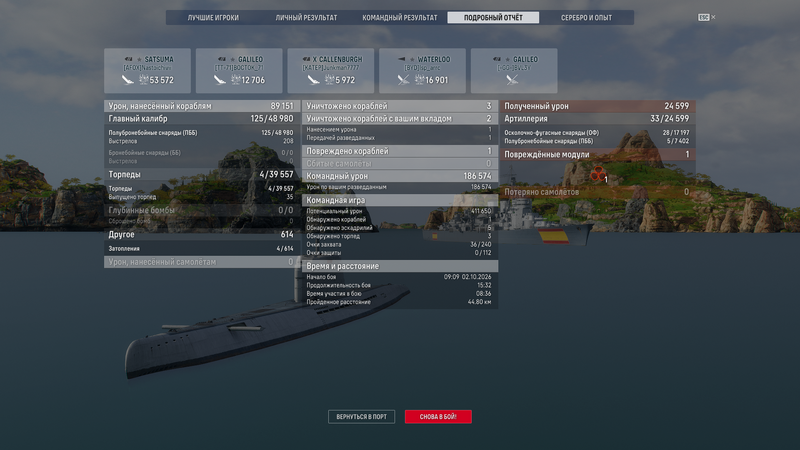Viewport: 800px width, 450px height.
Task: Click the Выпущено торпед row
Action: click(x=202, y=197)
